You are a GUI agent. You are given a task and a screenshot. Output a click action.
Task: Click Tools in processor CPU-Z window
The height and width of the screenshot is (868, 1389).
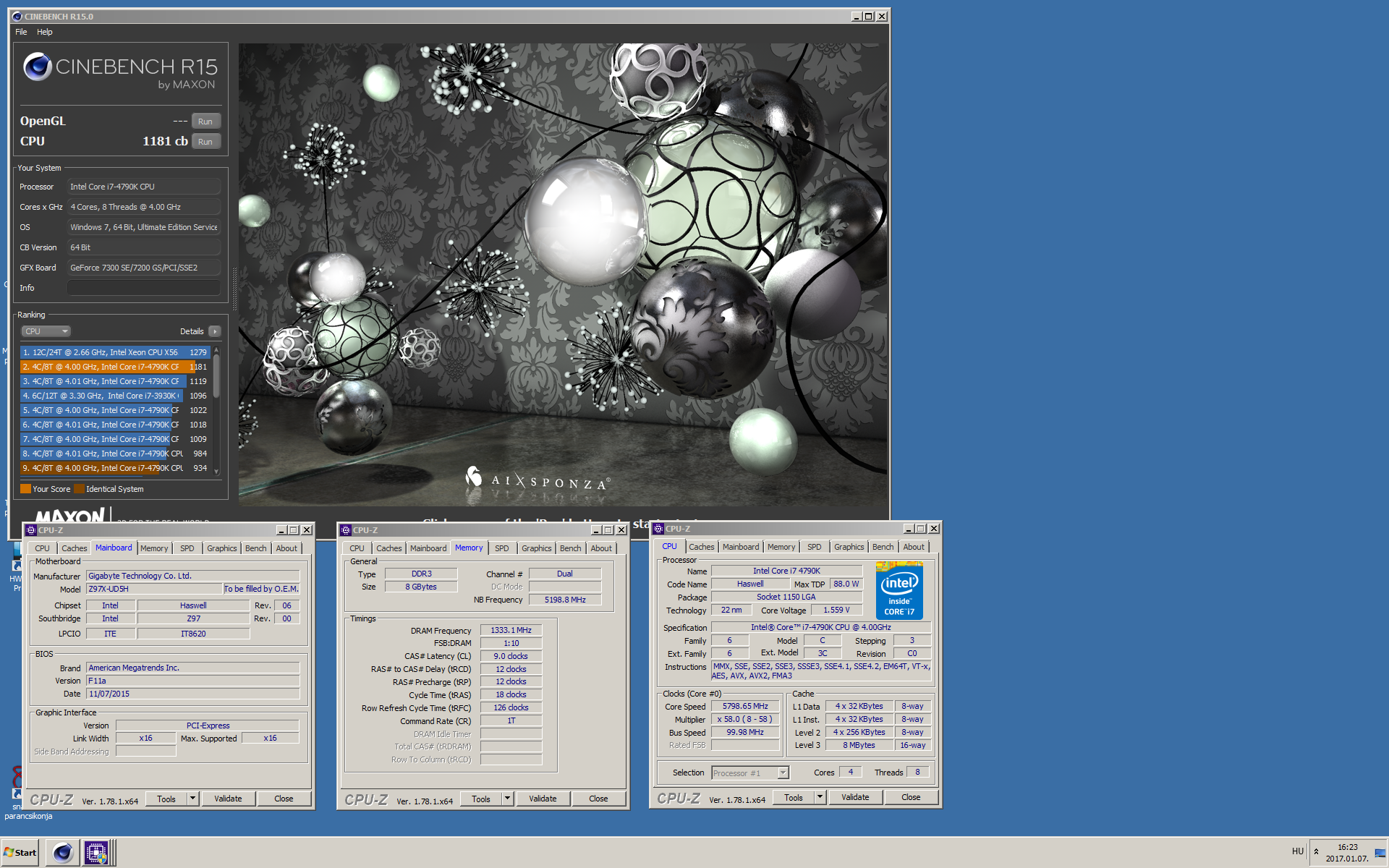tap(794, 797)
